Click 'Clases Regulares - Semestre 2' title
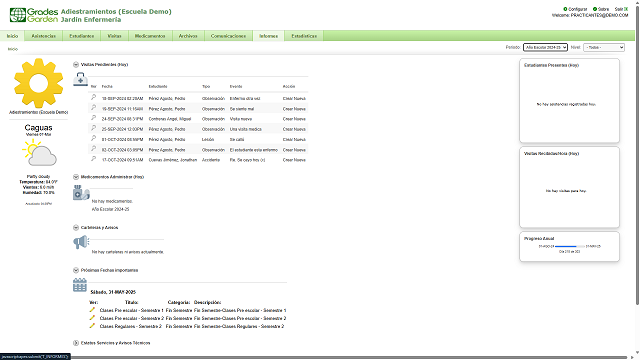The width and height of the screenshot is (640, 360). coord(131,327)
